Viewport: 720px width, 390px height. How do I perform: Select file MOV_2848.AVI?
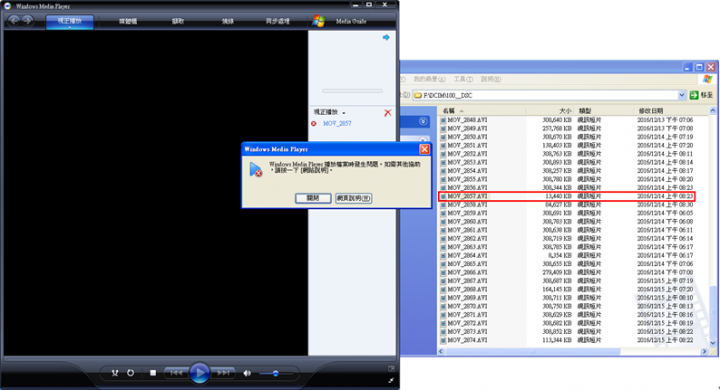pyautogui.click(x=467, y=120)
